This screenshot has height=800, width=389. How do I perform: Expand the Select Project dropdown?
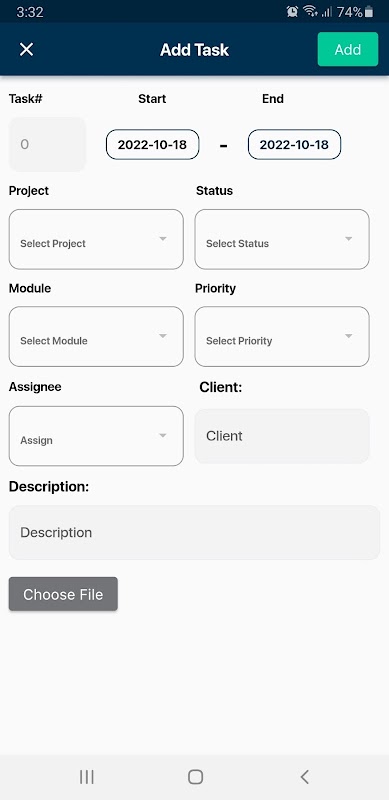pyautogui.click(x=96, y=239)
